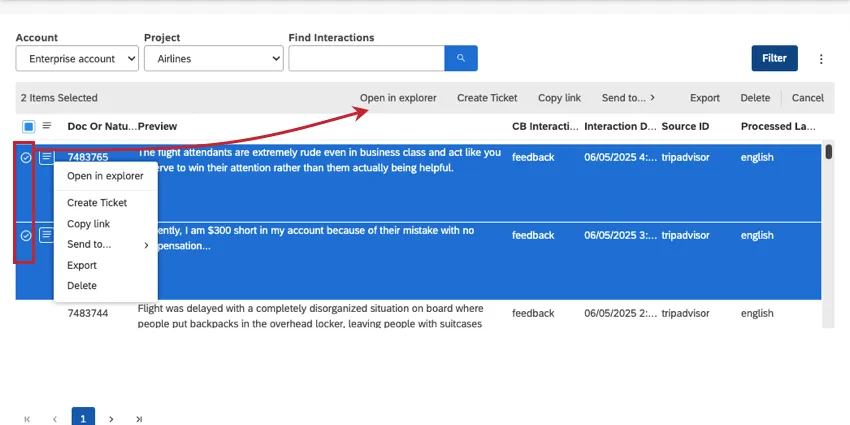This screenshot has width=850, height=425.
Task: Go to the first page of results
Action: coord(27,419)
